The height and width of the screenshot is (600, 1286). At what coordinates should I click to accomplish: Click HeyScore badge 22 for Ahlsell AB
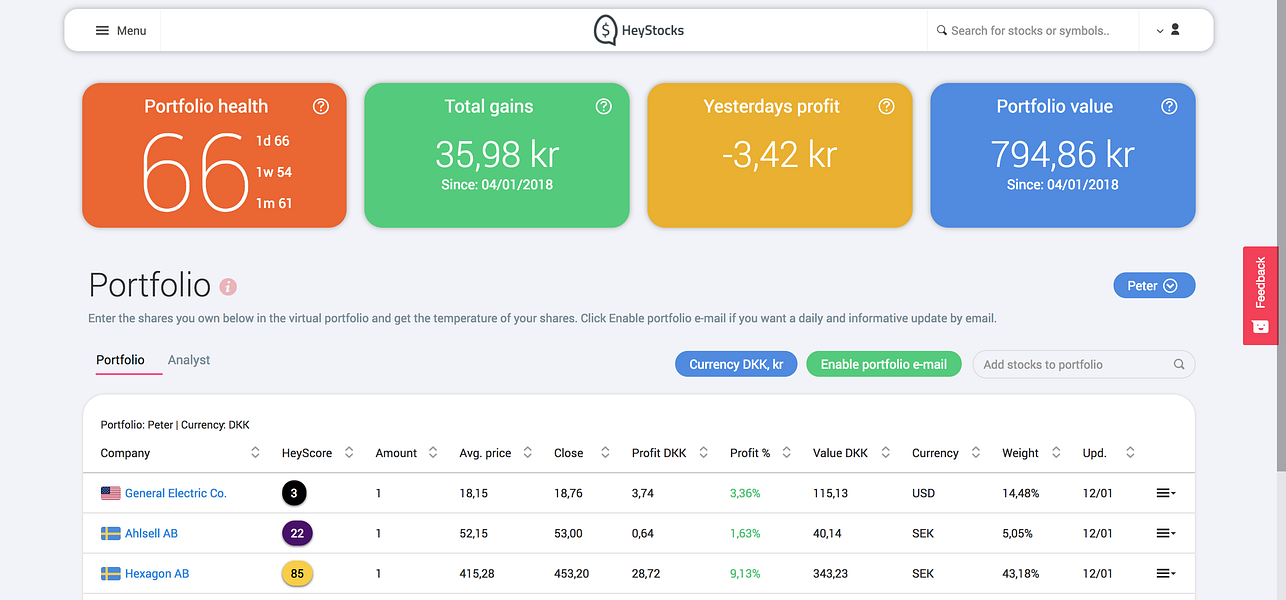[x=297, y=533]
